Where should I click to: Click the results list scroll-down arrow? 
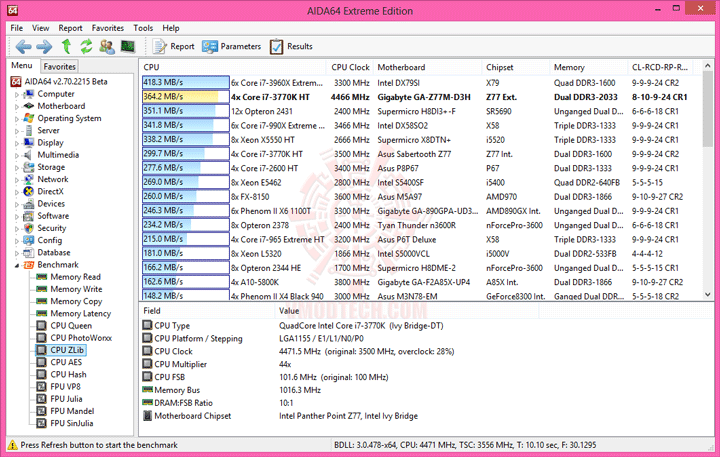708,295
